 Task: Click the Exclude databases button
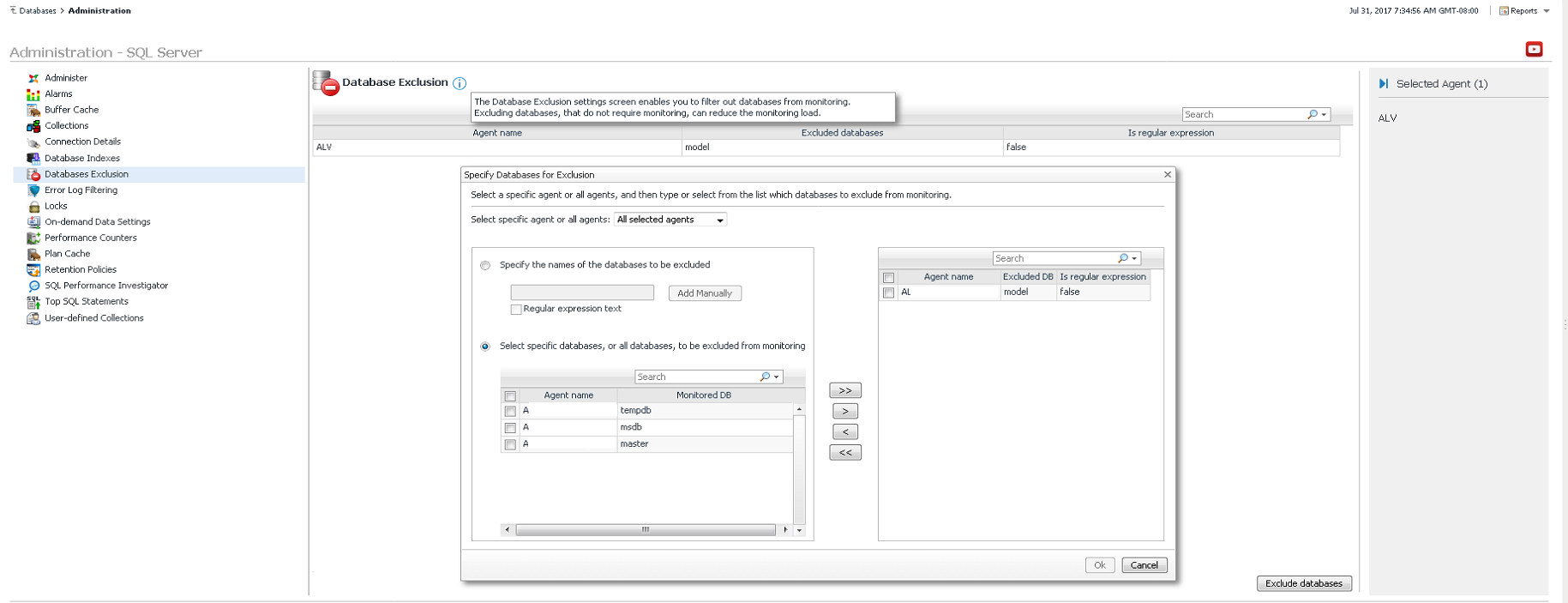1303,583
